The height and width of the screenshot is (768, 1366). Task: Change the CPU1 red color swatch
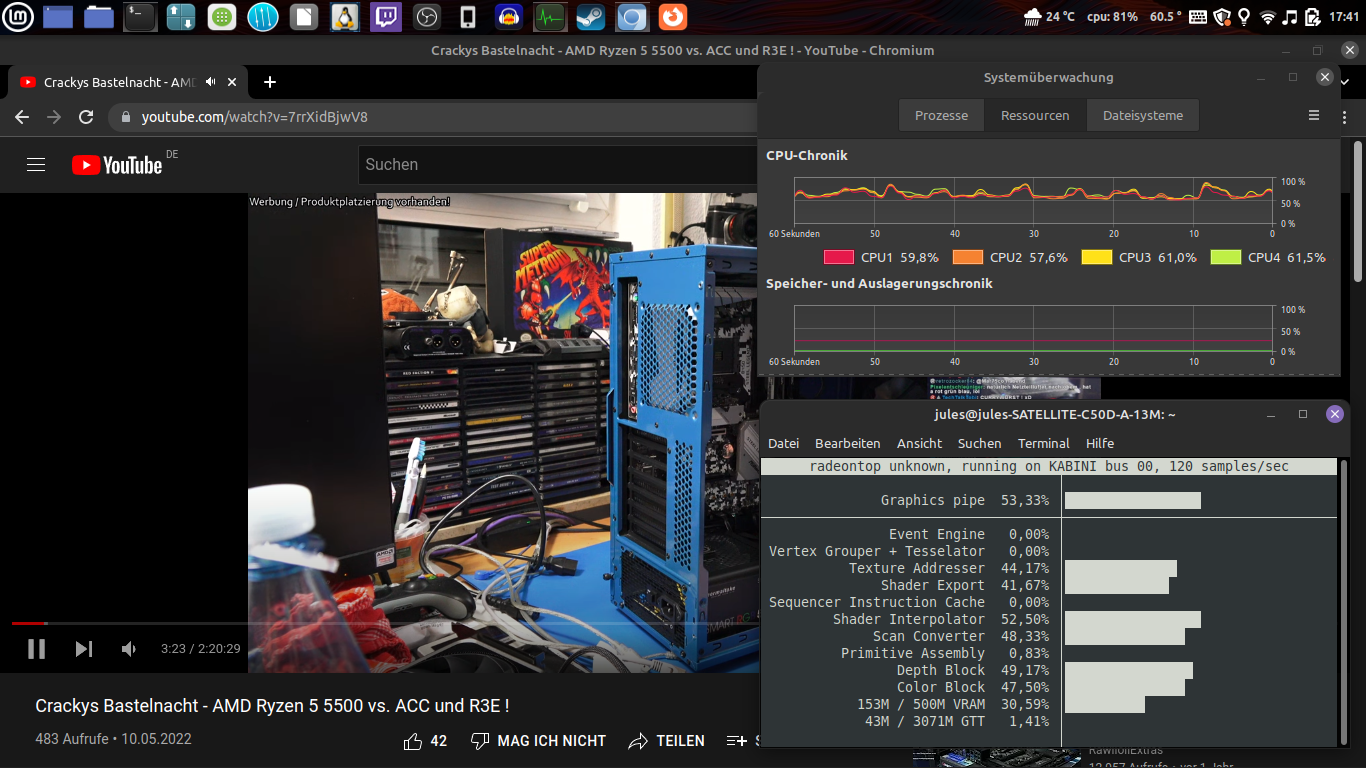[838, 257]
